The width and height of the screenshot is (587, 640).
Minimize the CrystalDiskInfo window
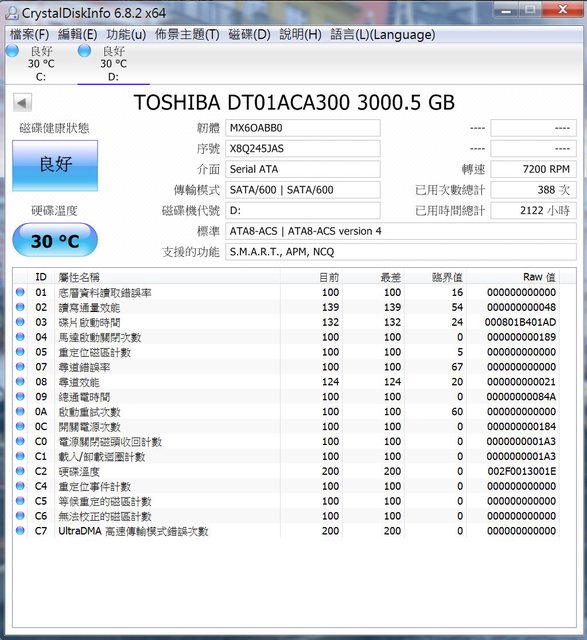point(506,10)
